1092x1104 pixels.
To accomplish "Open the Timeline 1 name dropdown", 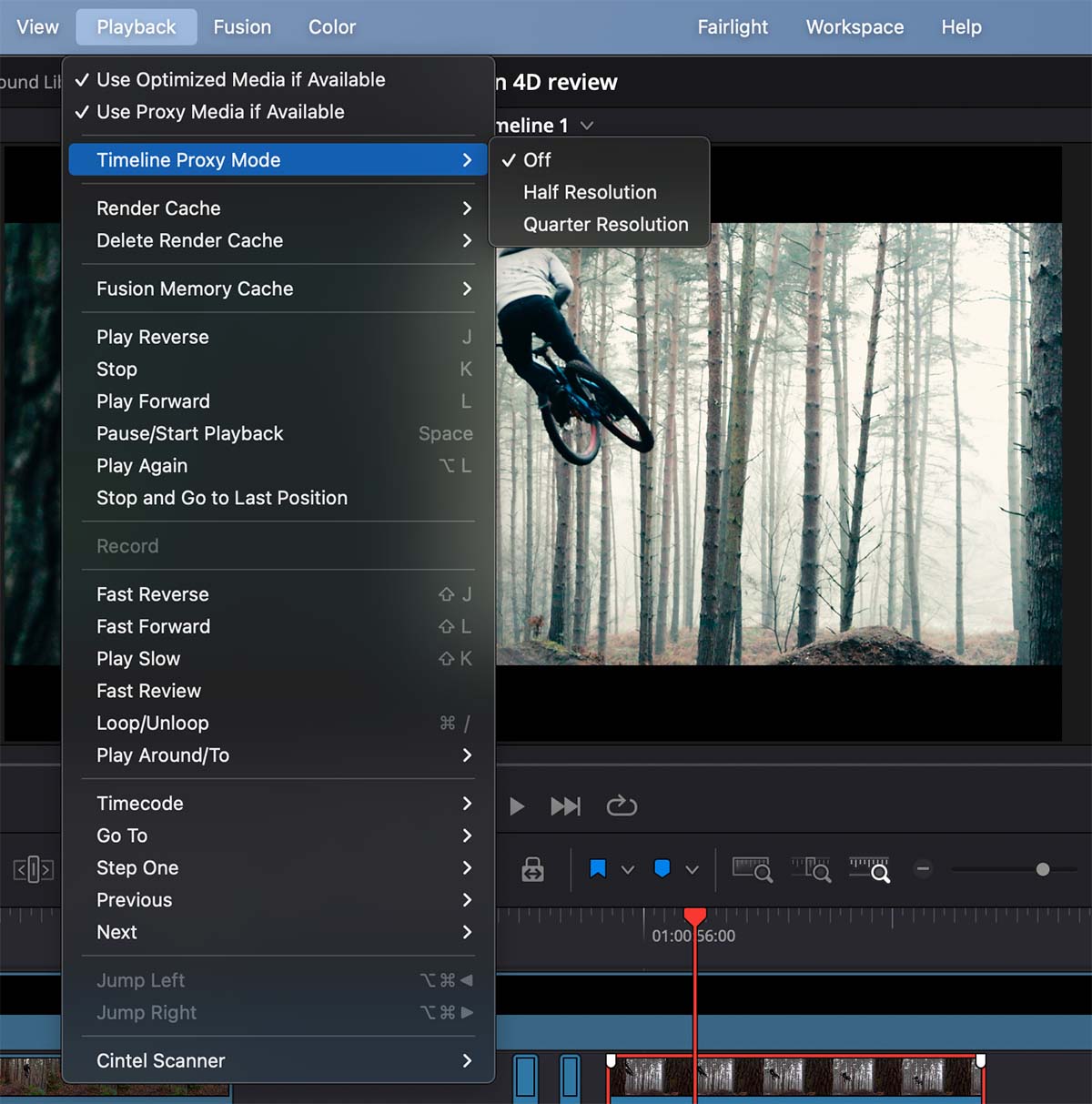I will pos(587,126).
